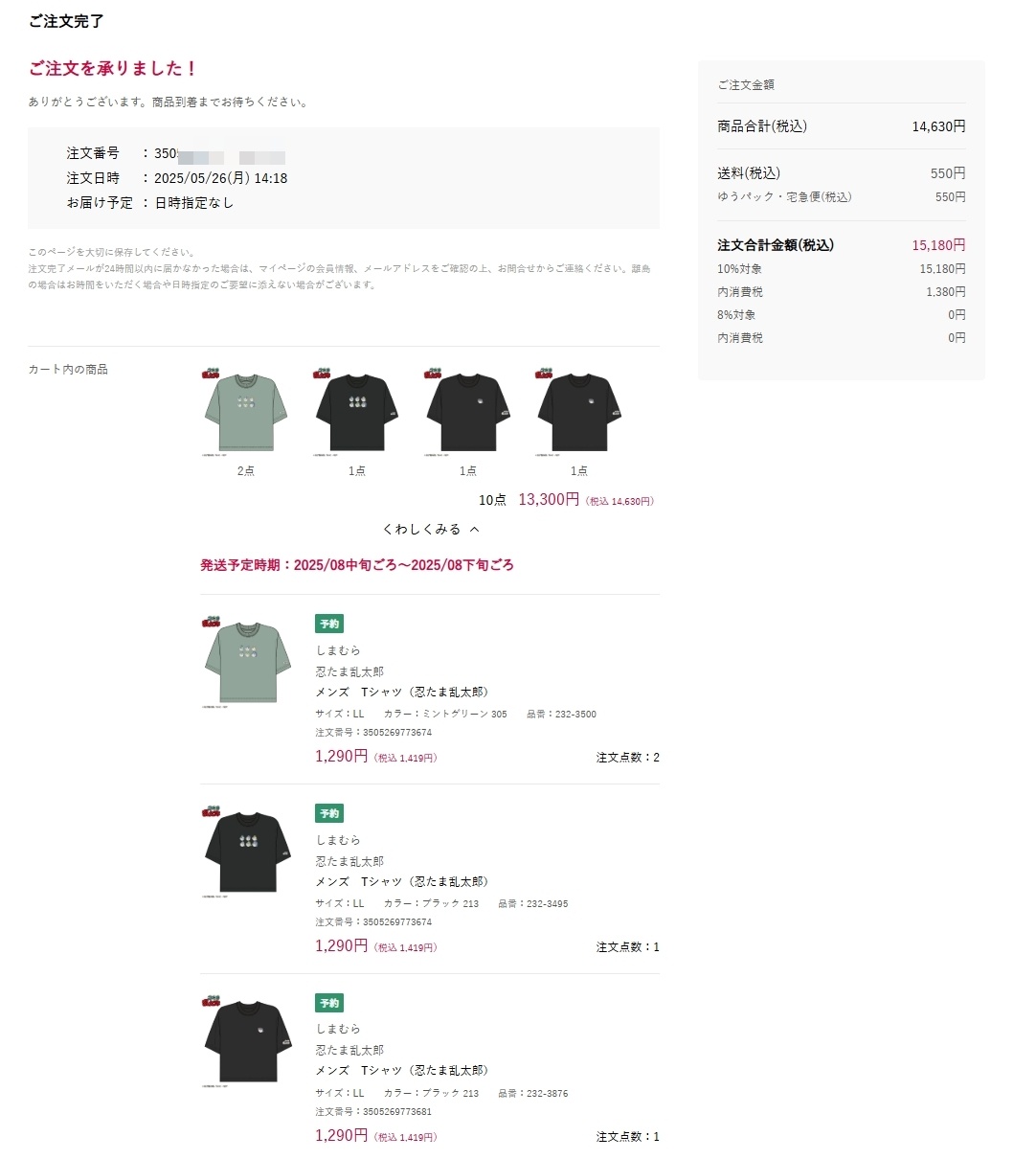
Task: Open メンズ Tシャツ link for item 232-3876
Action: pos(402,1070)
